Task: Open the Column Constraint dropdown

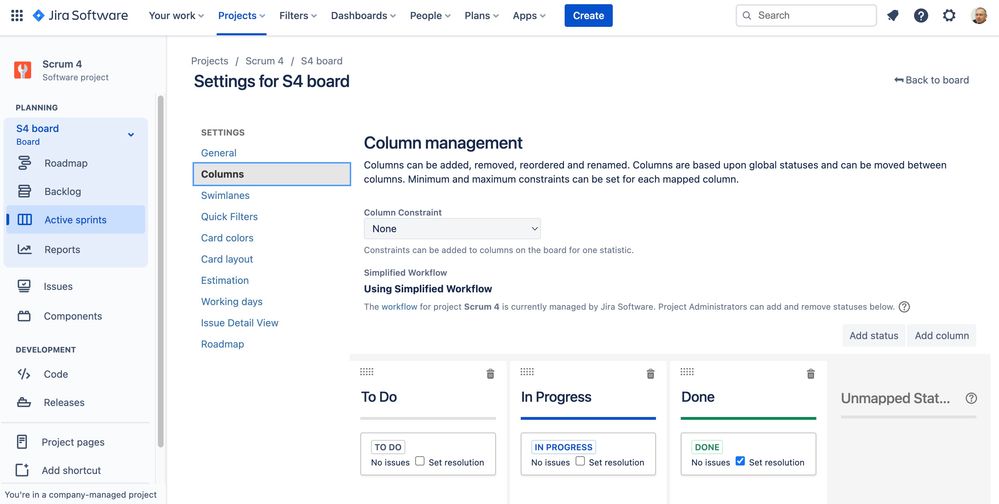Action: [452, 229]
